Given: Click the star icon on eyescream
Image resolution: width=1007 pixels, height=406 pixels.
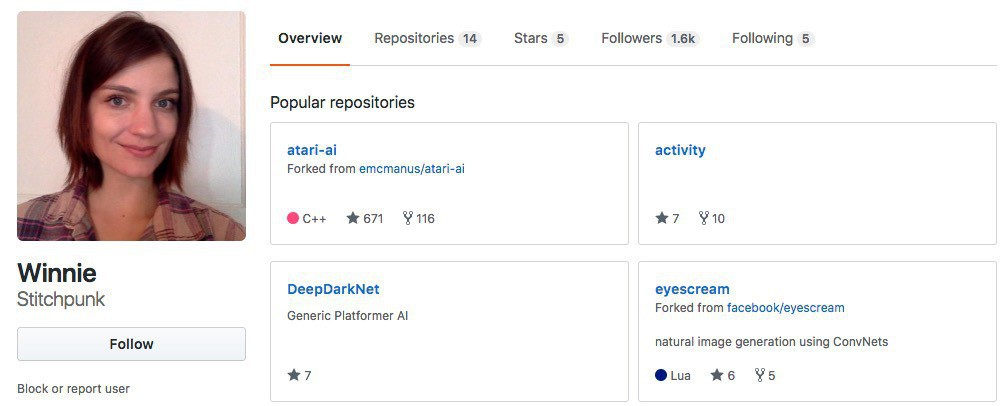Looking at the screenshot, I should (x=717, y=375).
